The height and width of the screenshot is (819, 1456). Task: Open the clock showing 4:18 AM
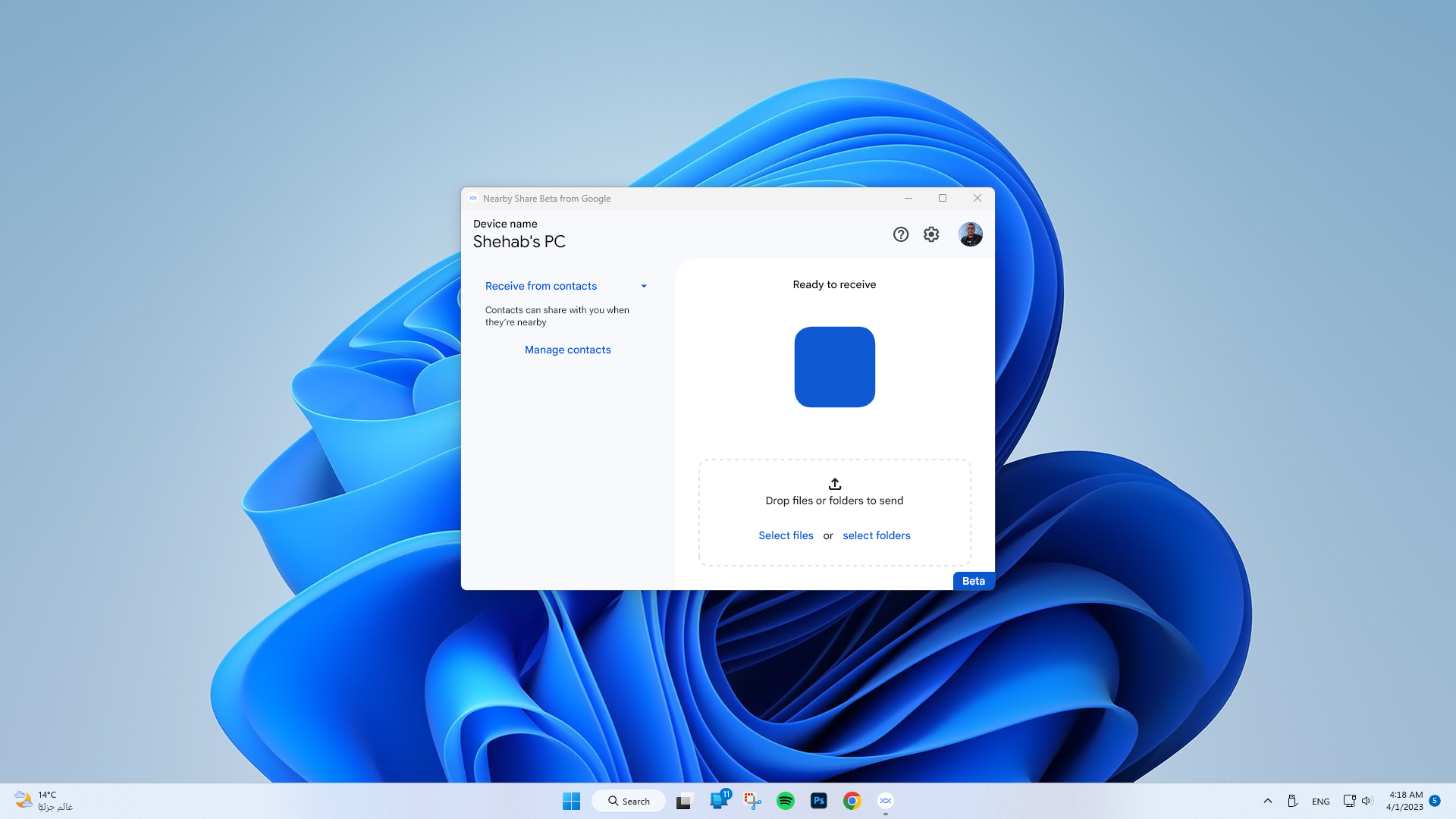pos(1404,801)
